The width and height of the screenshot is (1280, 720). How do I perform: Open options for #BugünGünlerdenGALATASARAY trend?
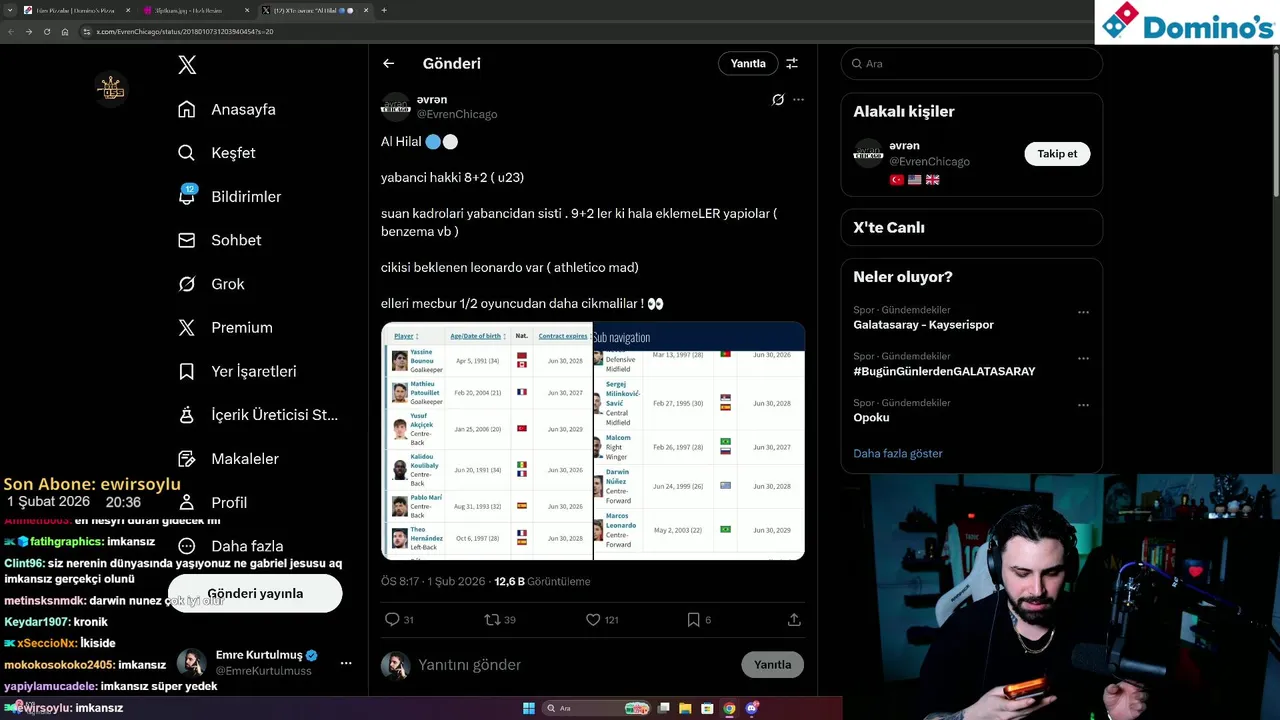[1083, 358]
